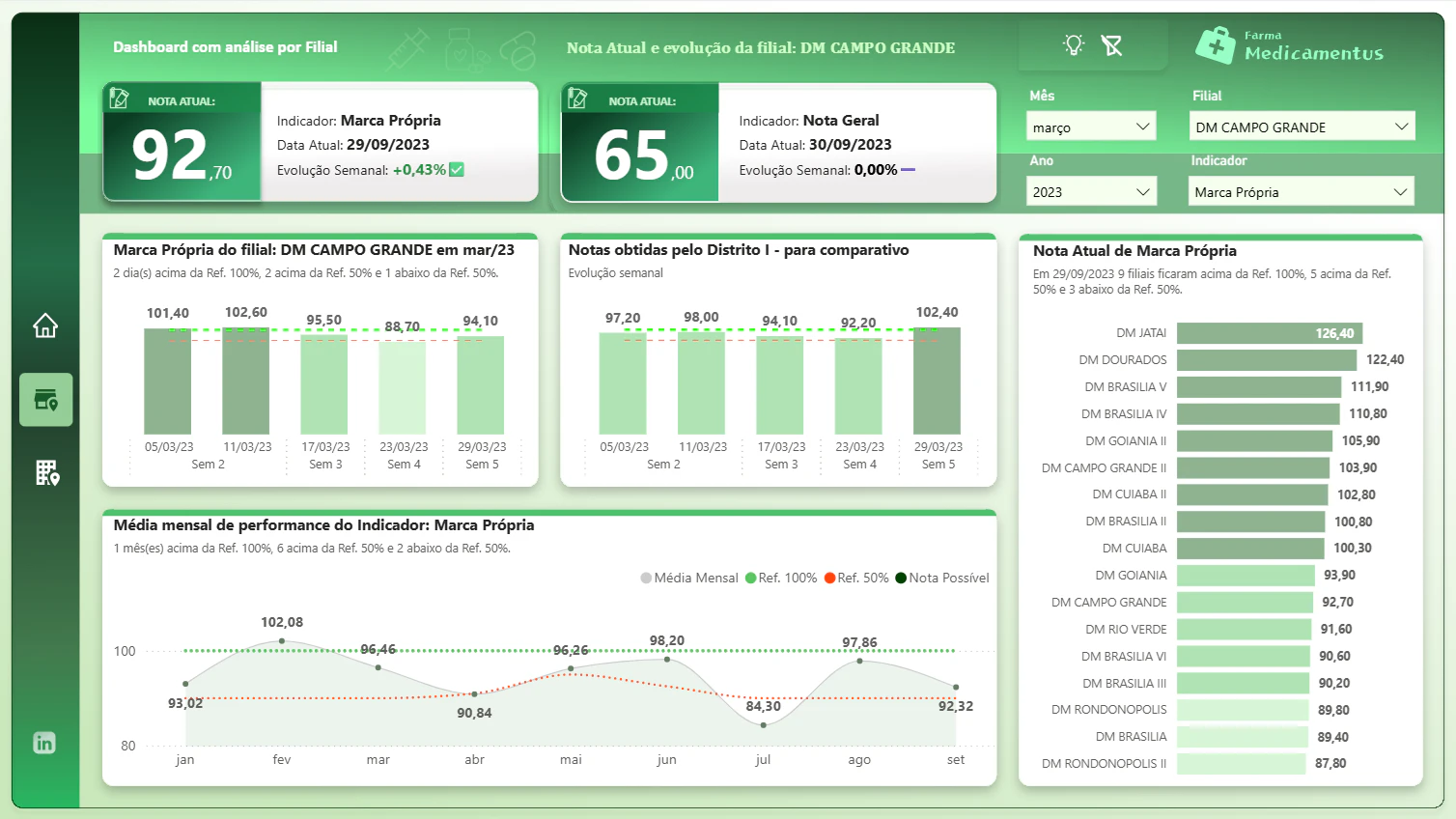Click the lightbulb insights icon
Screen dimensions: 1456x819
point(1074,44)
